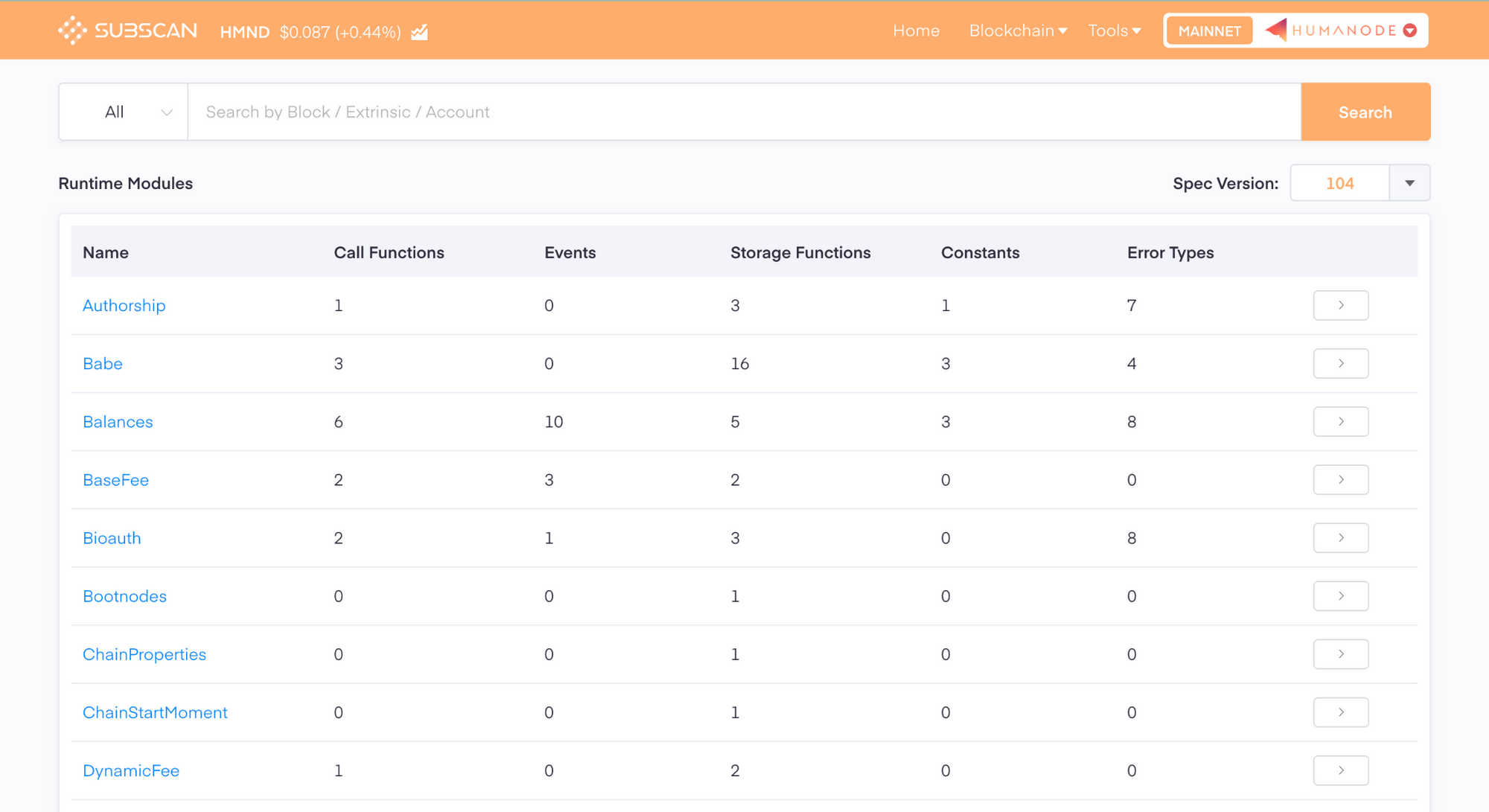The width and height of the screenshot is (1489, 812).
Task: Go to Home in navigation
Action: pos(916,31)
